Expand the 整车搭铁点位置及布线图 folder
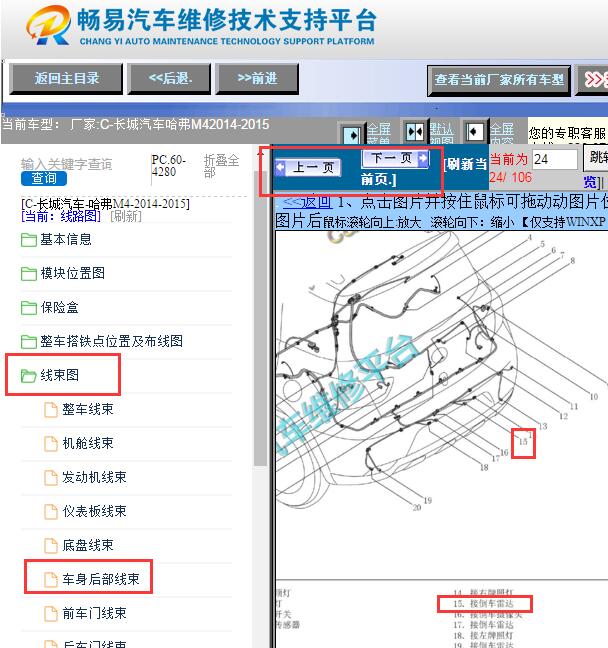The width and height of the screenshot is (608, 648). click(111, 341)
